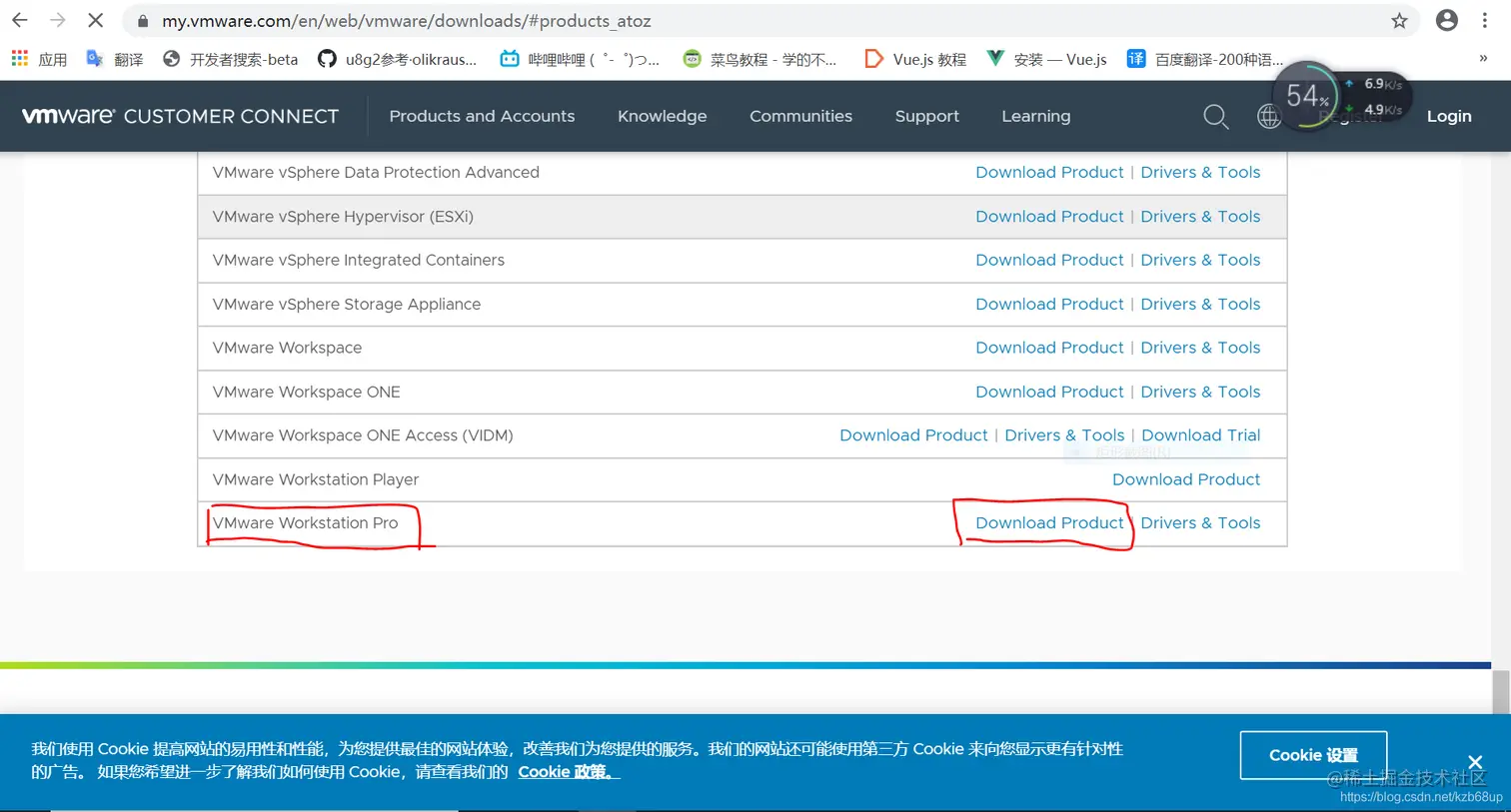The width and height of the screenshot is (1511, 812).
Task: Stop page loading with the X button
Action: tap(96, 20)
